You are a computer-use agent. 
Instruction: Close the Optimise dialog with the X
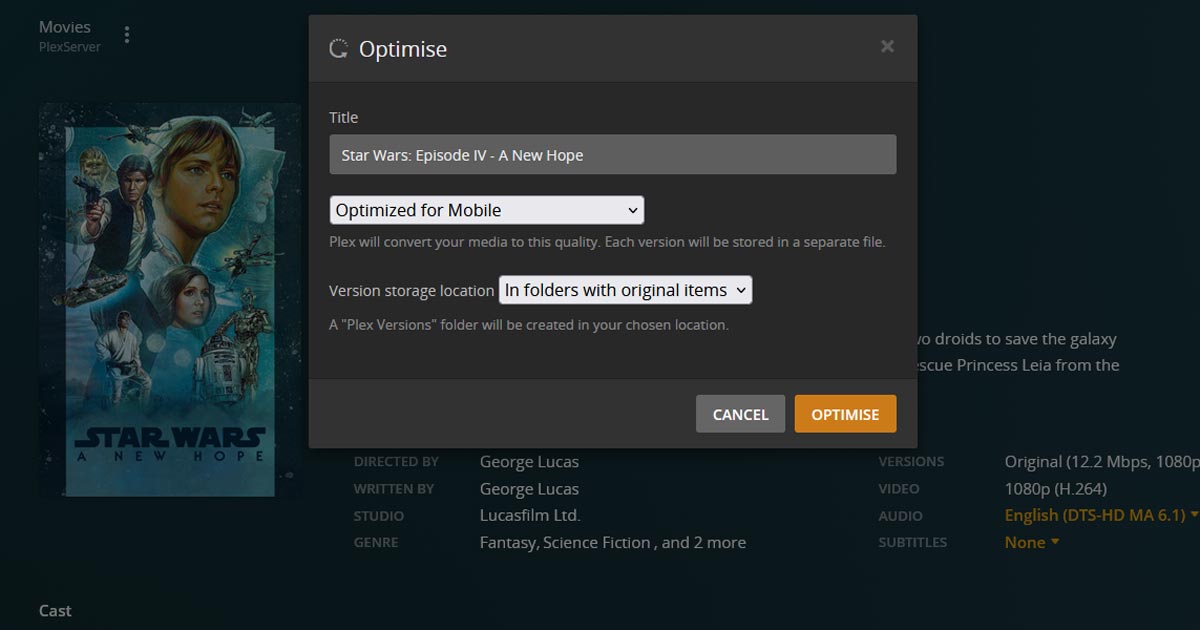(887, 45)
